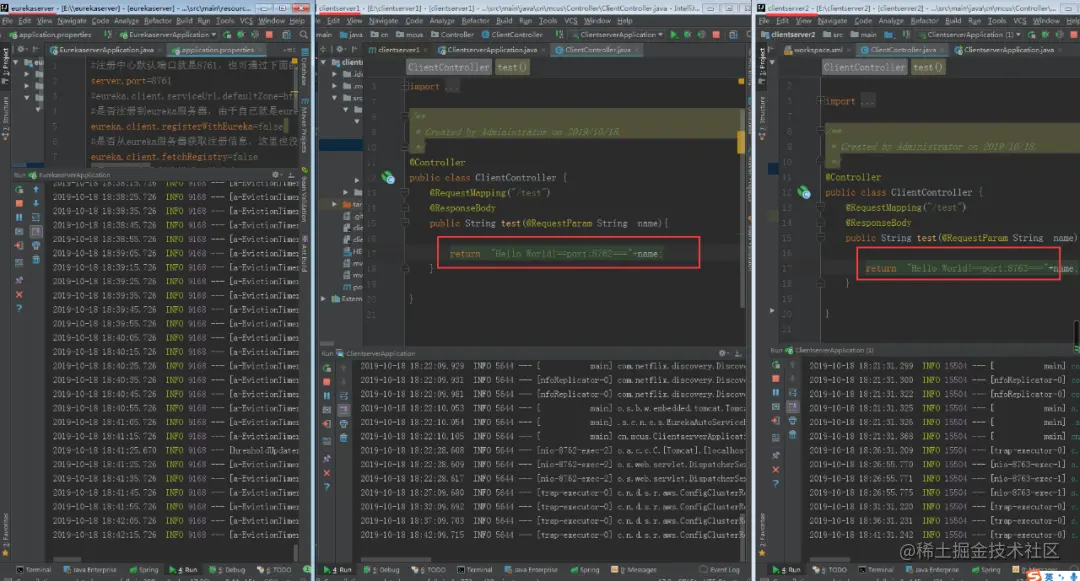Expand the folded import block in clientserver1

point(406,87)
